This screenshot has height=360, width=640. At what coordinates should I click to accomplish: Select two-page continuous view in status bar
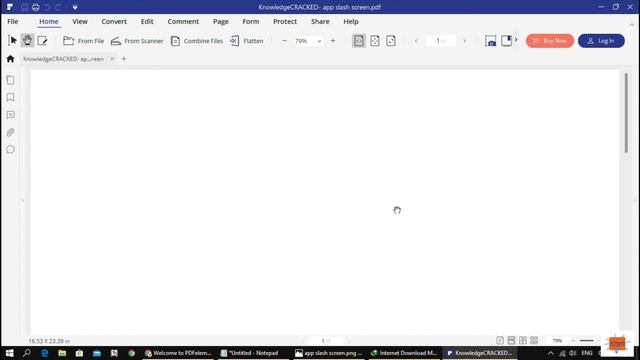pyautogui.click(x=534, y=340)
